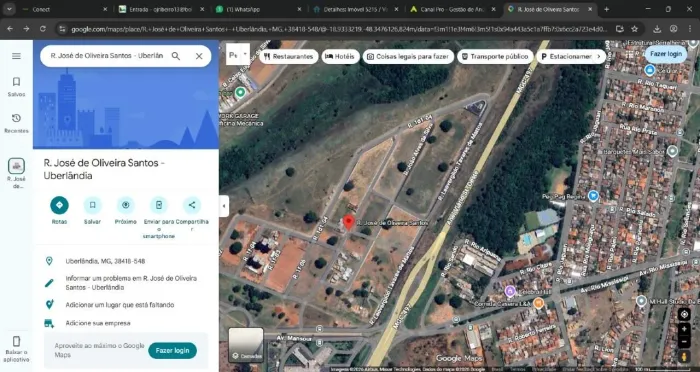Image resolution: width=700 pixels, height=372 pixels.
Task: Switch to Canal Pro tab
Action: 452,9
